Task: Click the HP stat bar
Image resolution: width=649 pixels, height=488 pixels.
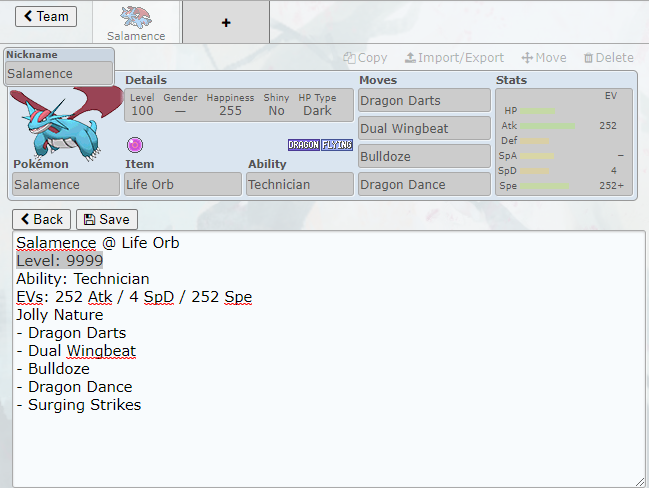Action: click(537, 111)
